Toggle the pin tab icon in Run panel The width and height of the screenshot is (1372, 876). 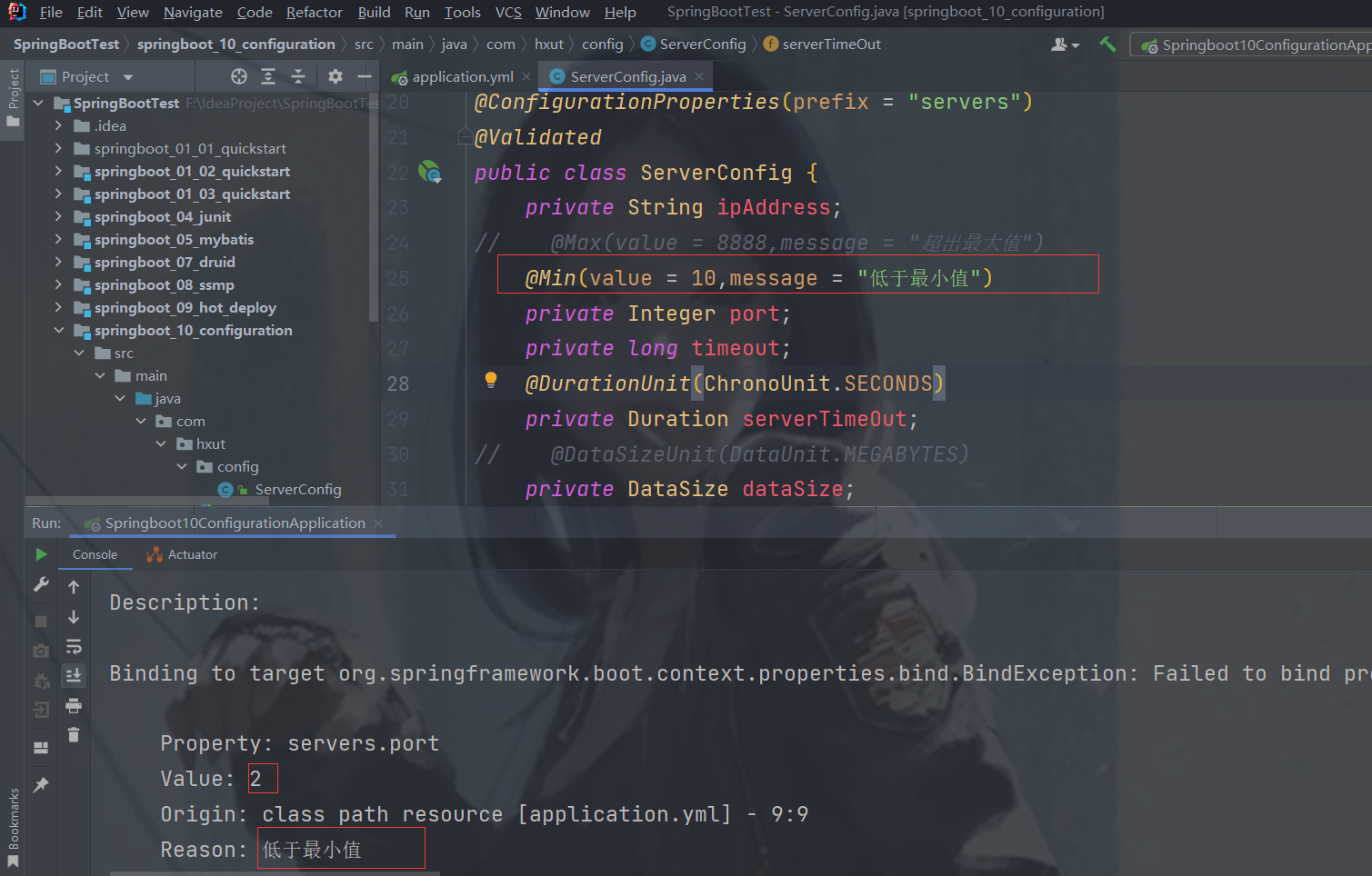[41, 784]
